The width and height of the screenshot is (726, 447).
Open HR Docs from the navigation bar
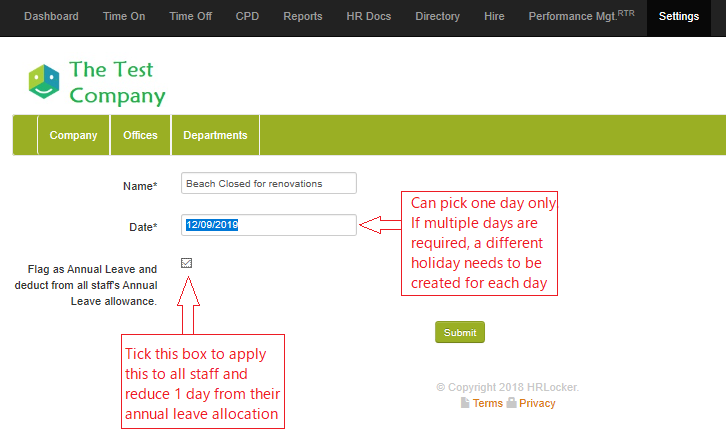coord(368,17)
